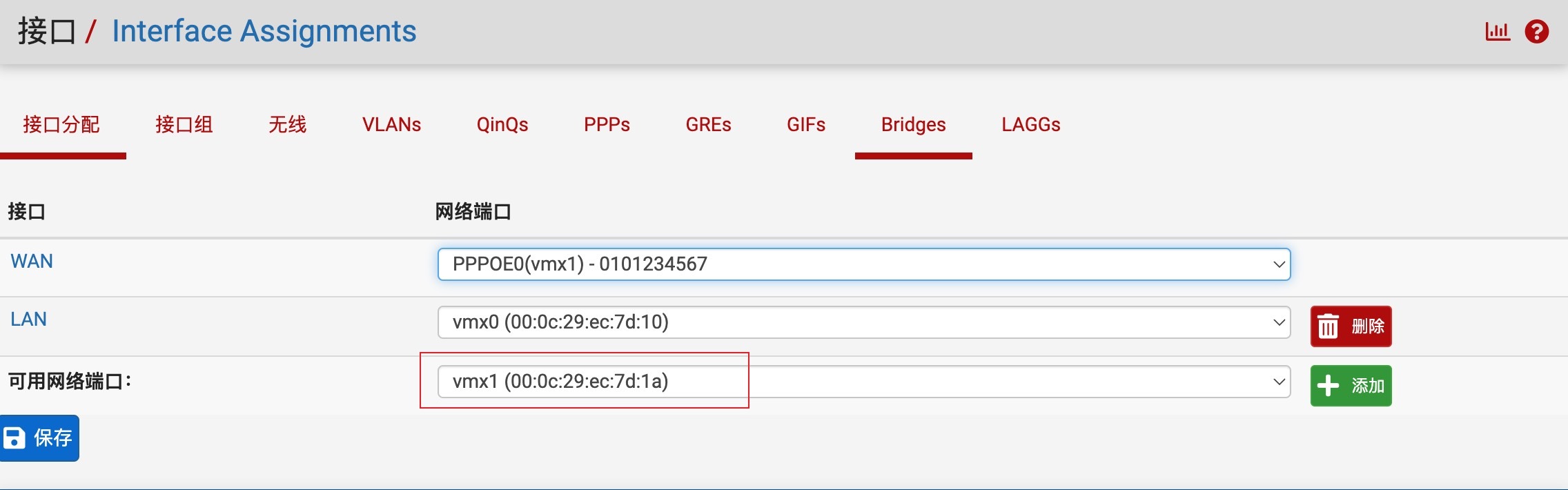The height and width of the screenshot is (490, 1568).
Task: Open the 无线 tab
Action: click(287, 125)
